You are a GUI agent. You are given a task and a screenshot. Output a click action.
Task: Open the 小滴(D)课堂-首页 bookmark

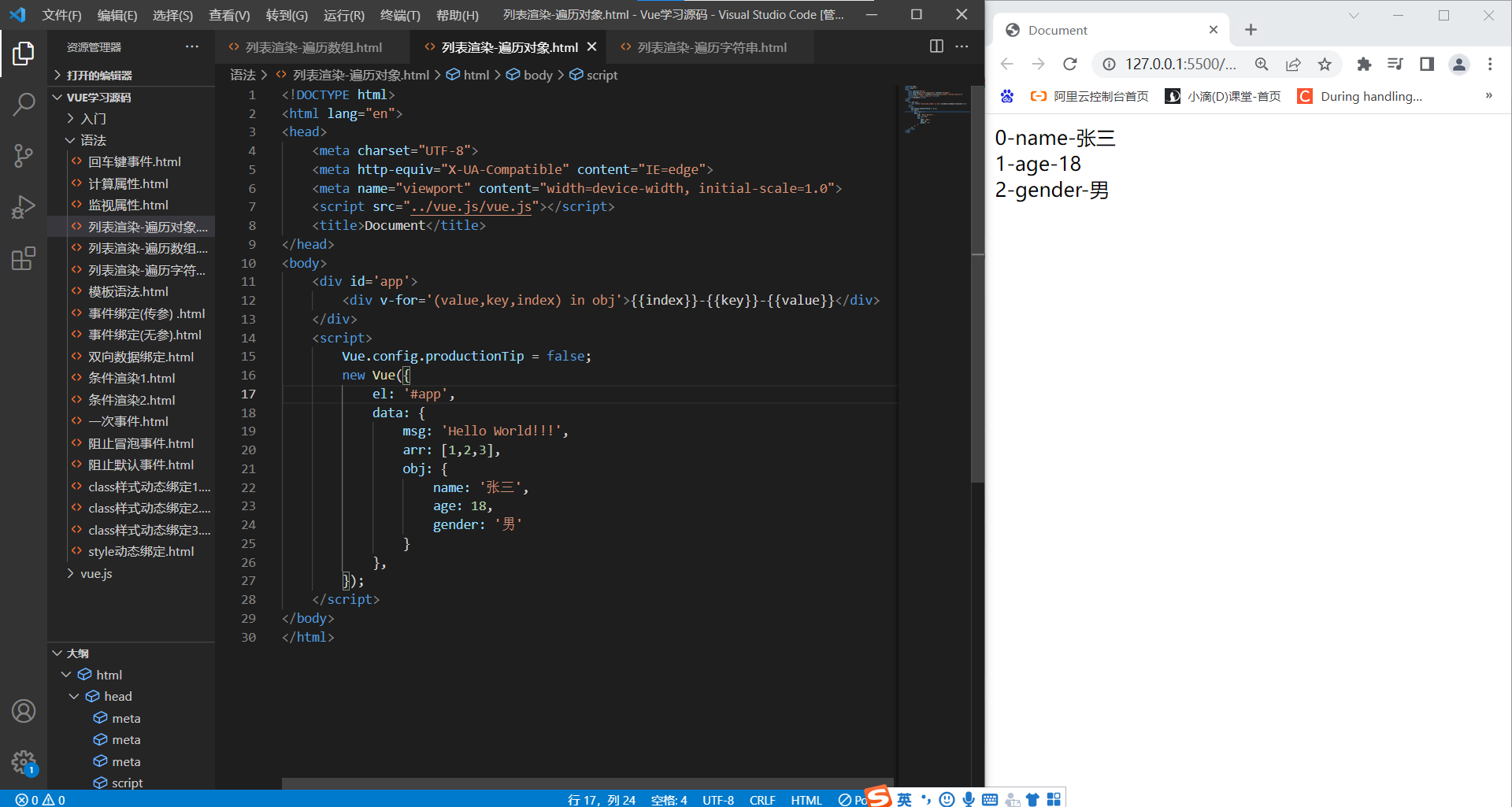(1223, 96)
